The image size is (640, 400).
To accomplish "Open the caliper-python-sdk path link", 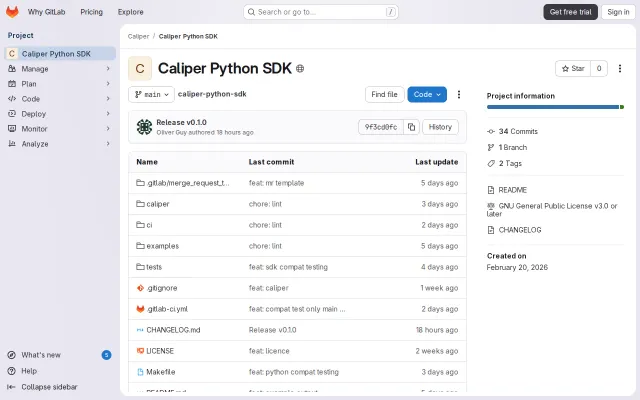I will coord(212,94).
